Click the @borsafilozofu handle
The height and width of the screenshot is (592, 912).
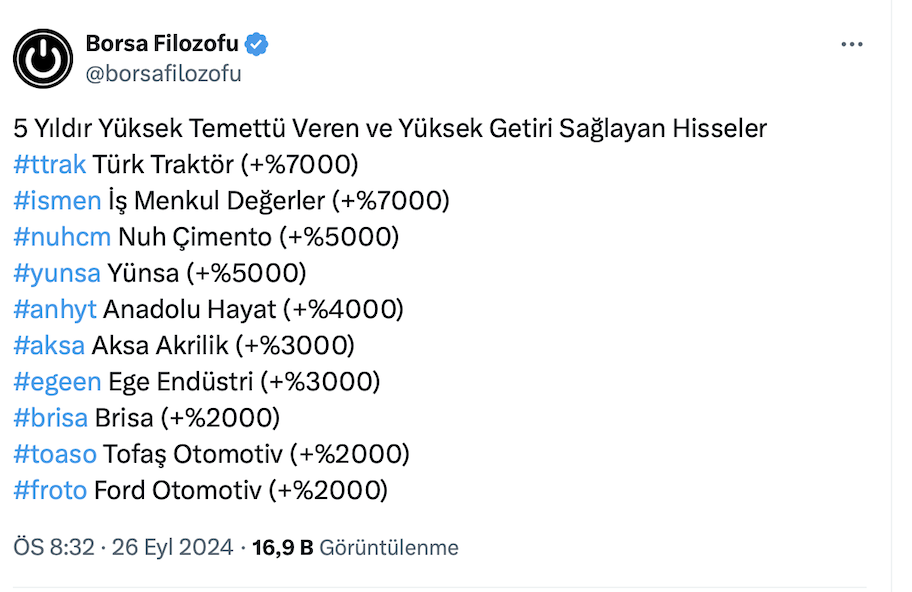163,73
